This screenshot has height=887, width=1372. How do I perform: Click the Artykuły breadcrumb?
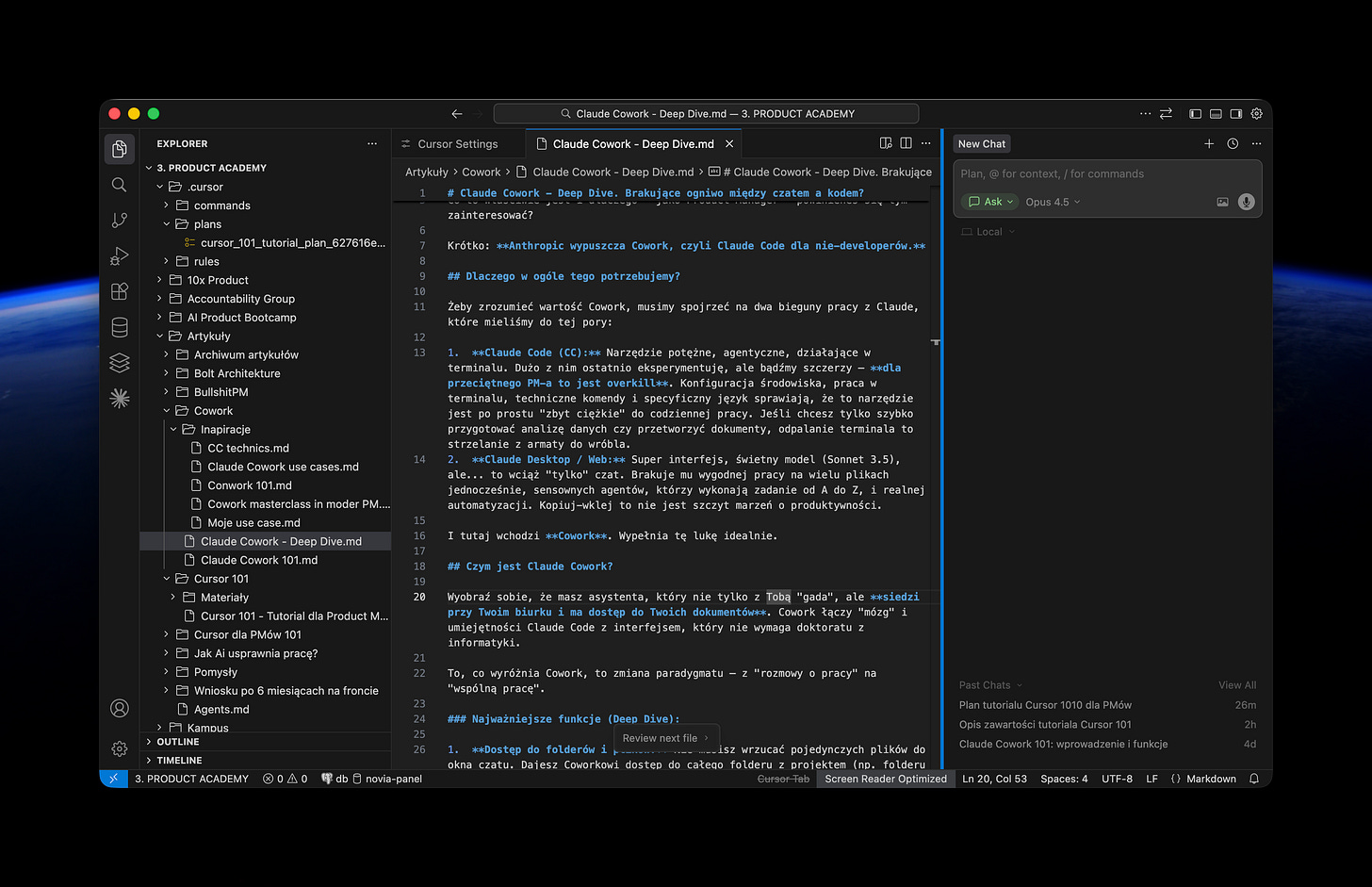tap(427, 172)
